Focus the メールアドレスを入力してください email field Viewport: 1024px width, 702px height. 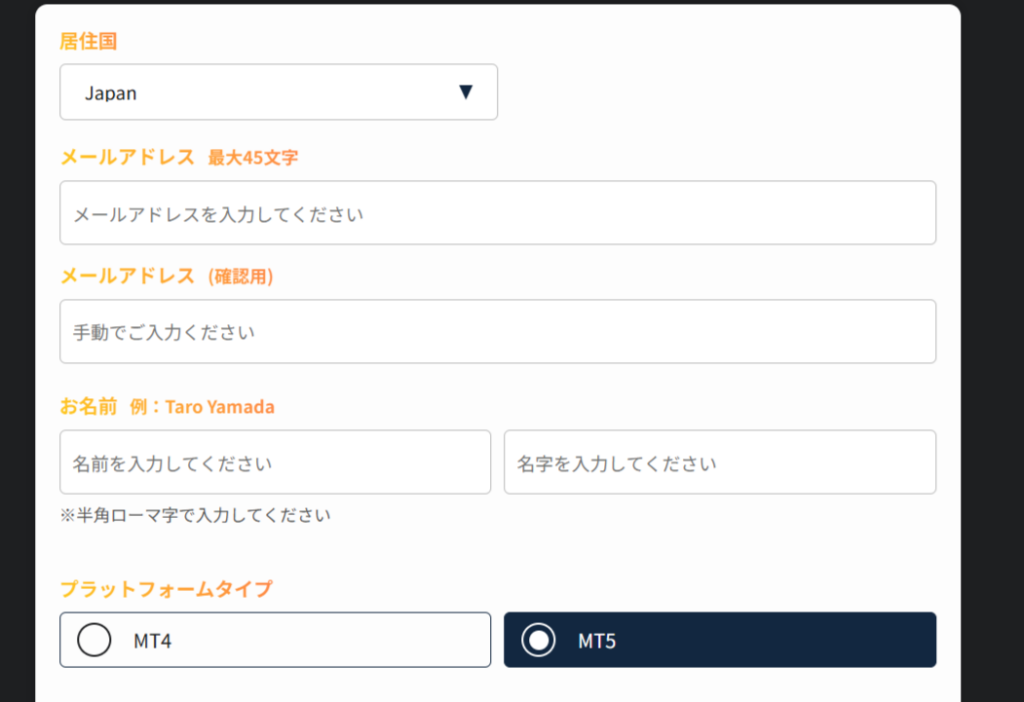498,213
